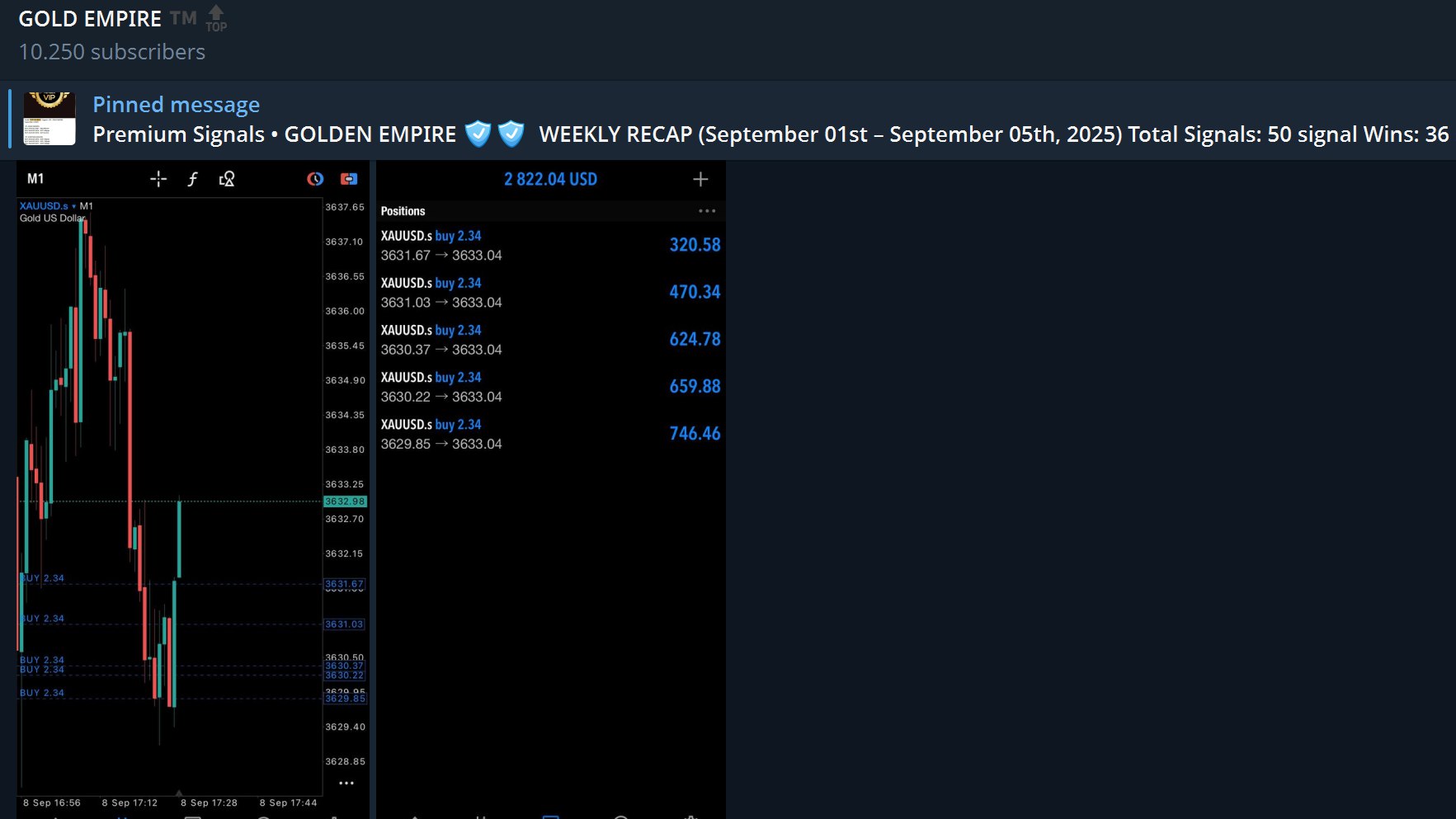Click the 10.250 subscribers count
The height and width of the screenshot is (819, 1456).
[x=112, y=52]
